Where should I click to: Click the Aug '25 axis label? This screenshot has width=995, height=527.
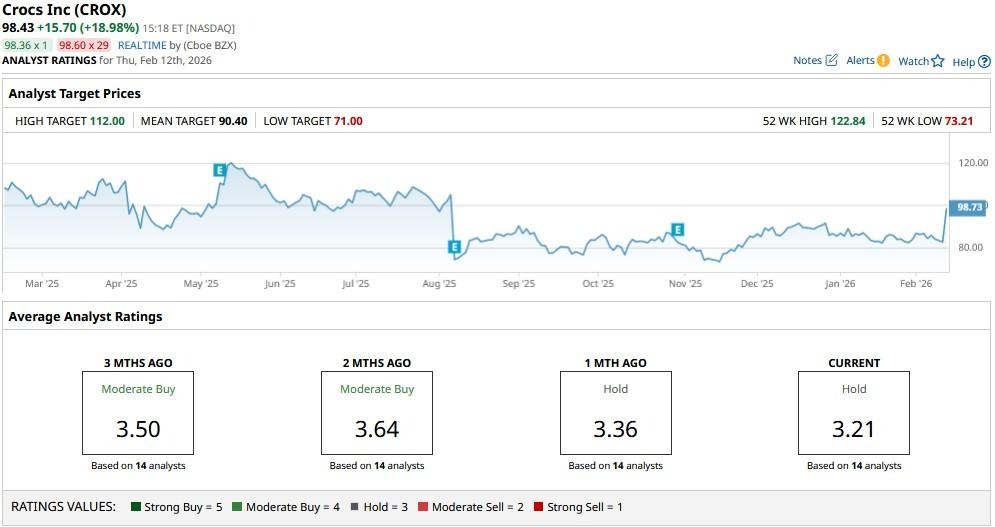pyautogui.click(x=439, y=283)
